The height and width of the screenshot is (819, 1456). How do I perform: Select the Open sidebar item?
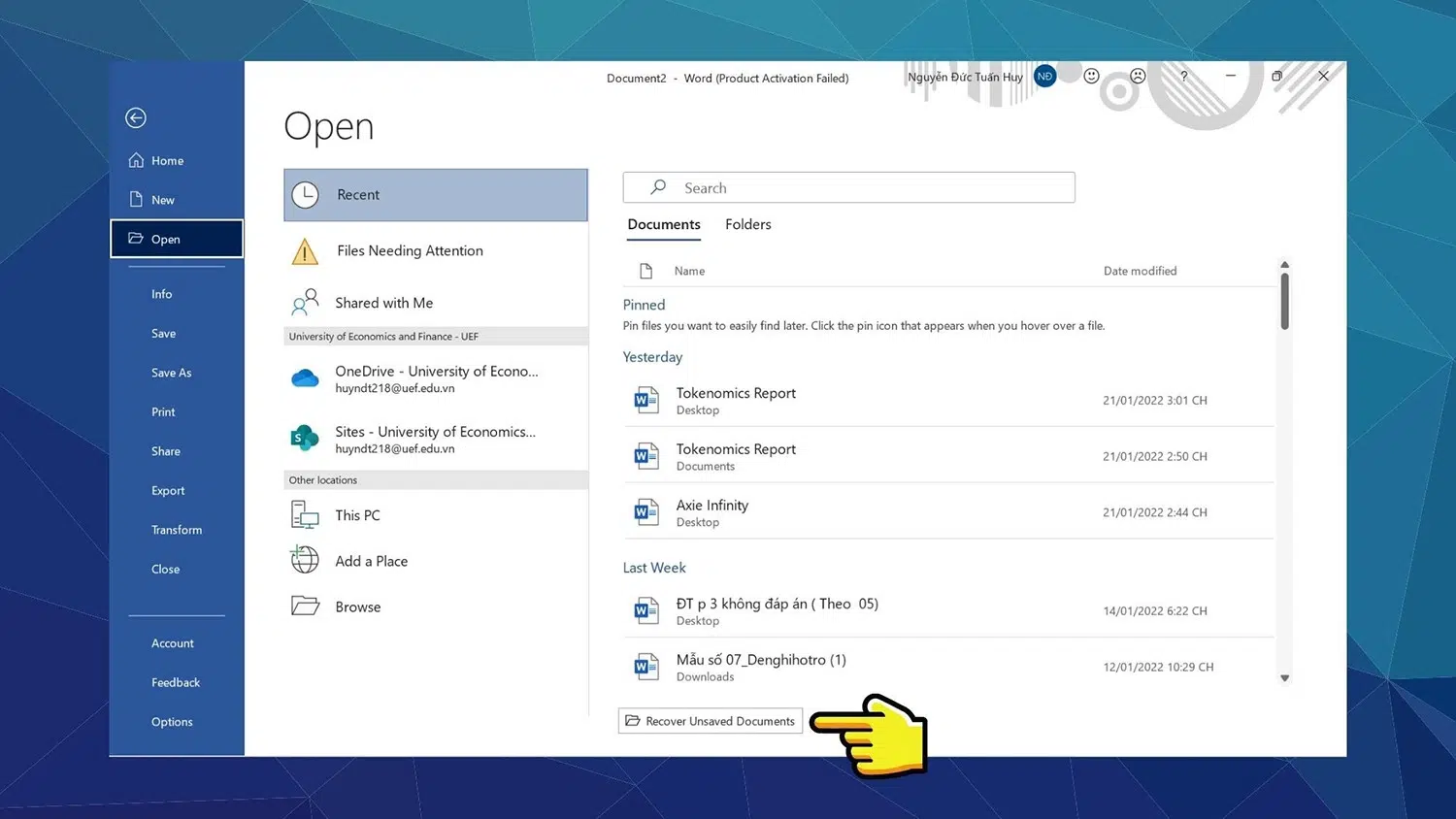pyautogui.click(x=177, y=239)
